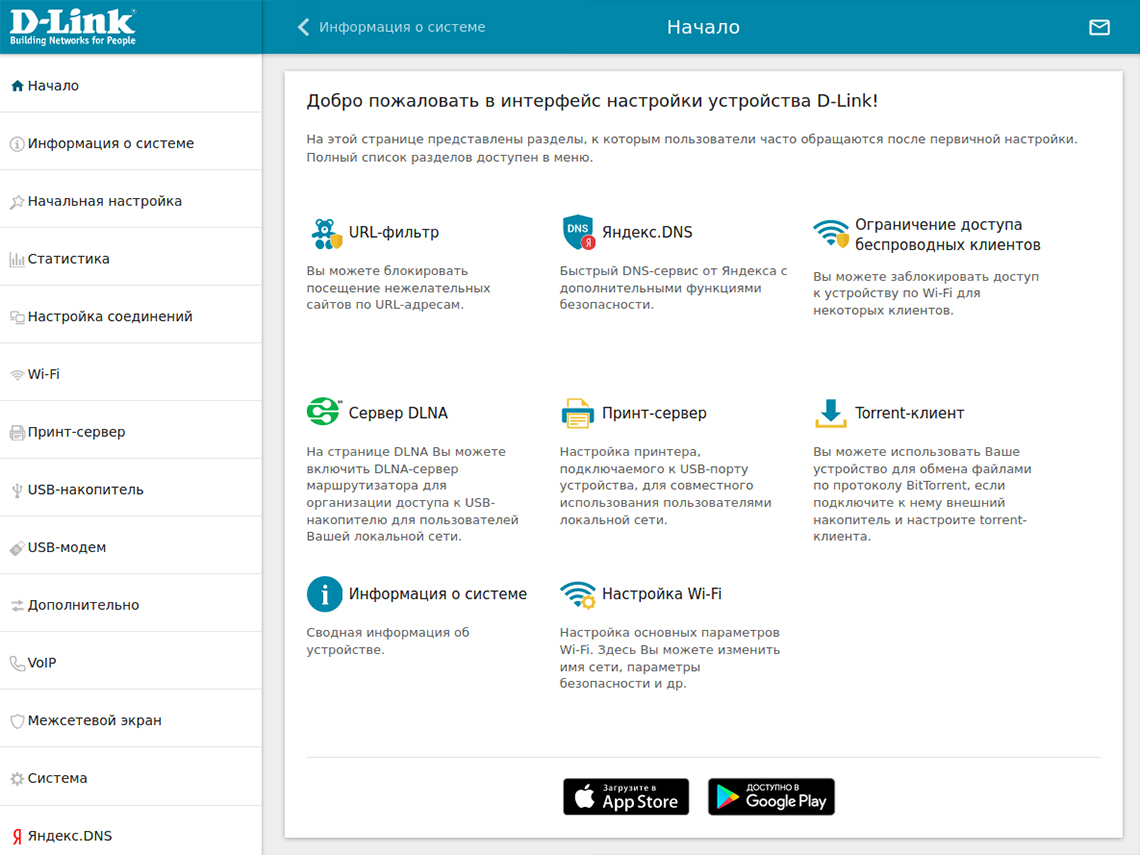Image resolution: width=1140 pixels, height=855 pixels.
Task: Click the blue Информация о системе info icon
Action: [x=324, y=594]
